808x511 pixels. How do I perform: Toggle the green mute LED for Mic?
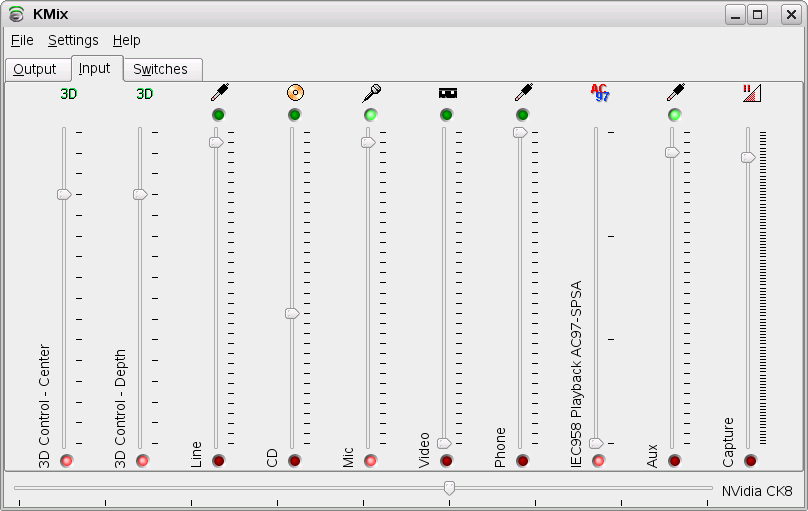coord(371,115)
